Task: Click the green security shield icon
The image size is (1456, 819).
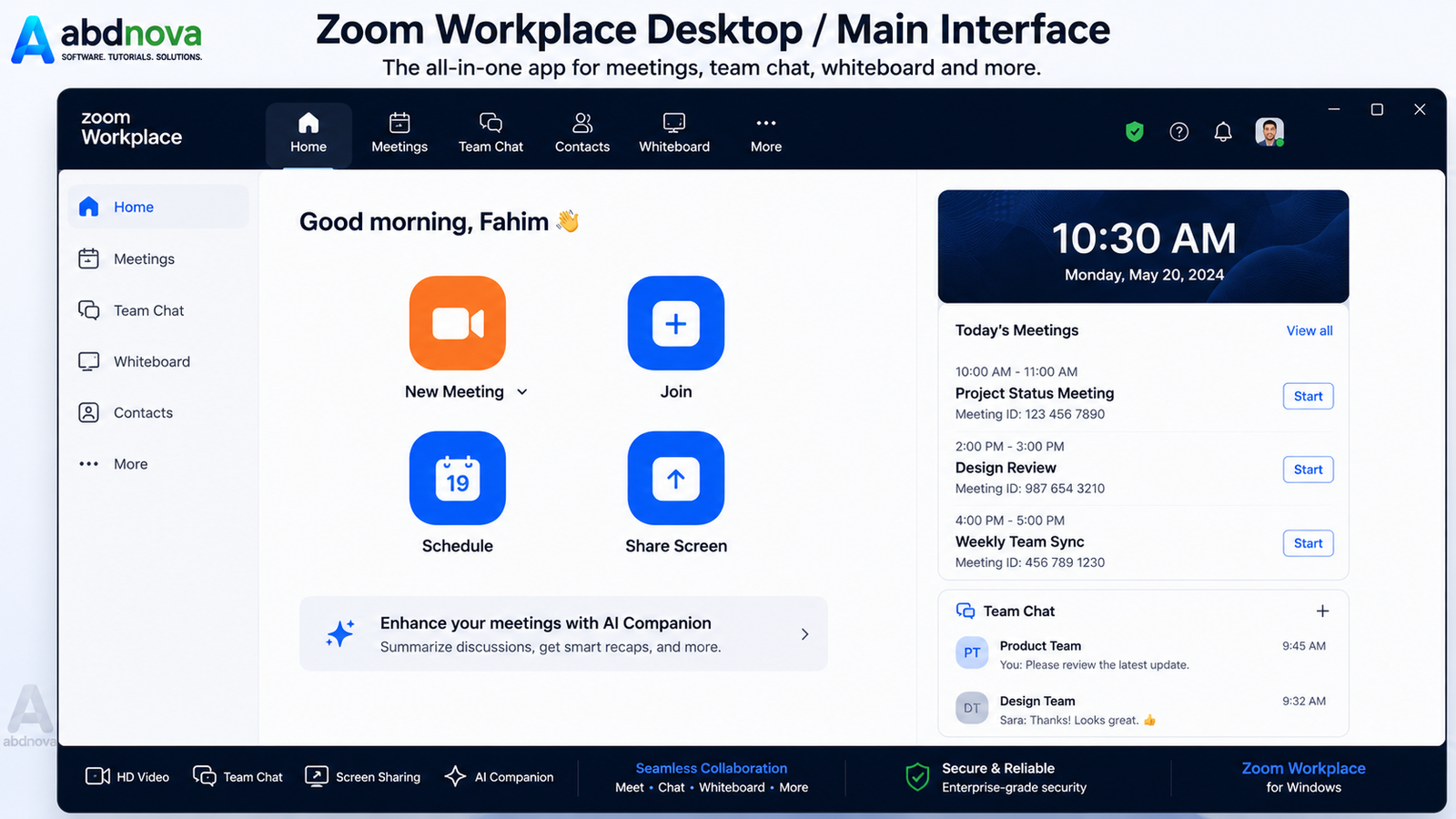Action: click(x=1134, y=132)
